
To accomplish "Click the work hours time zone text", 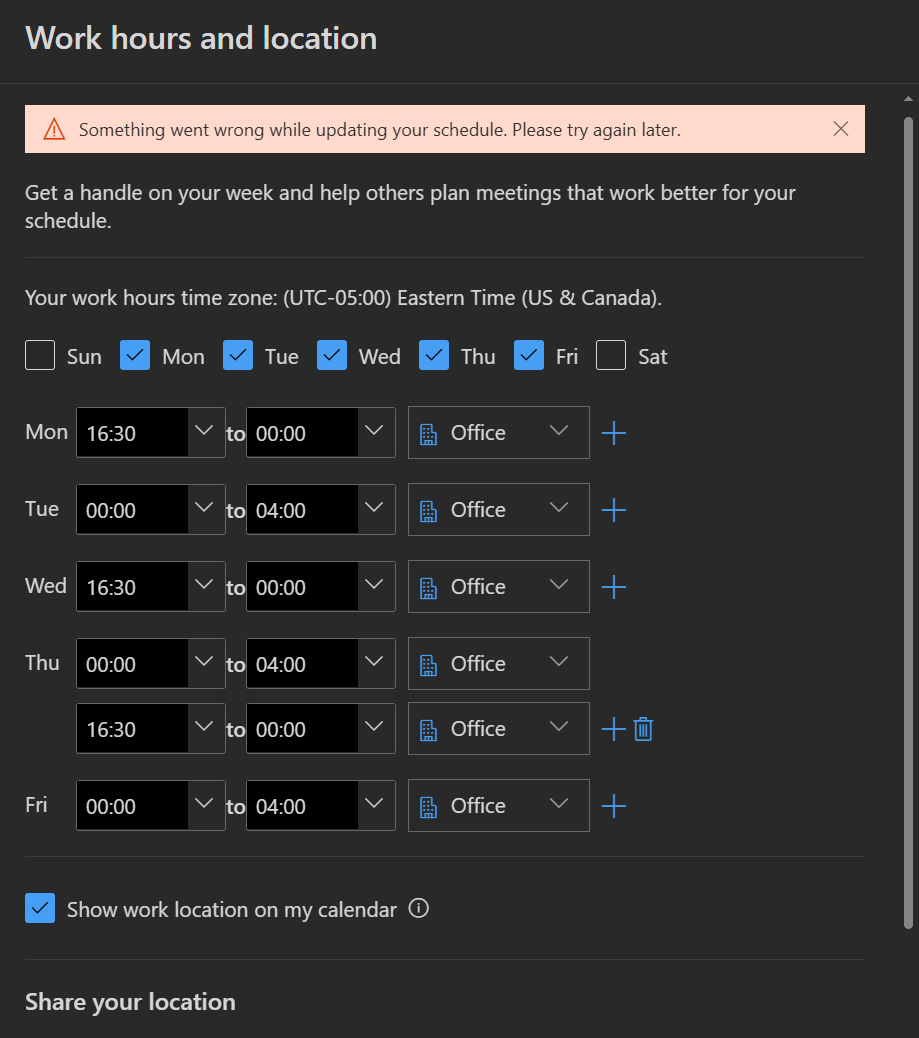I will [x=343, y=298].
